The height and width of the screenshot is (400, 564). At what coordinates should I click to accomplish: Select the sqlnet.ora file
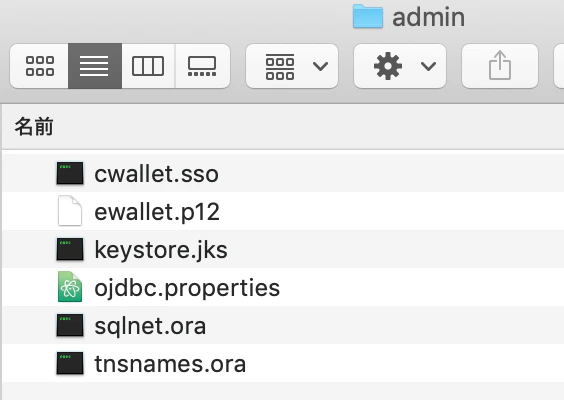(283, 325)
